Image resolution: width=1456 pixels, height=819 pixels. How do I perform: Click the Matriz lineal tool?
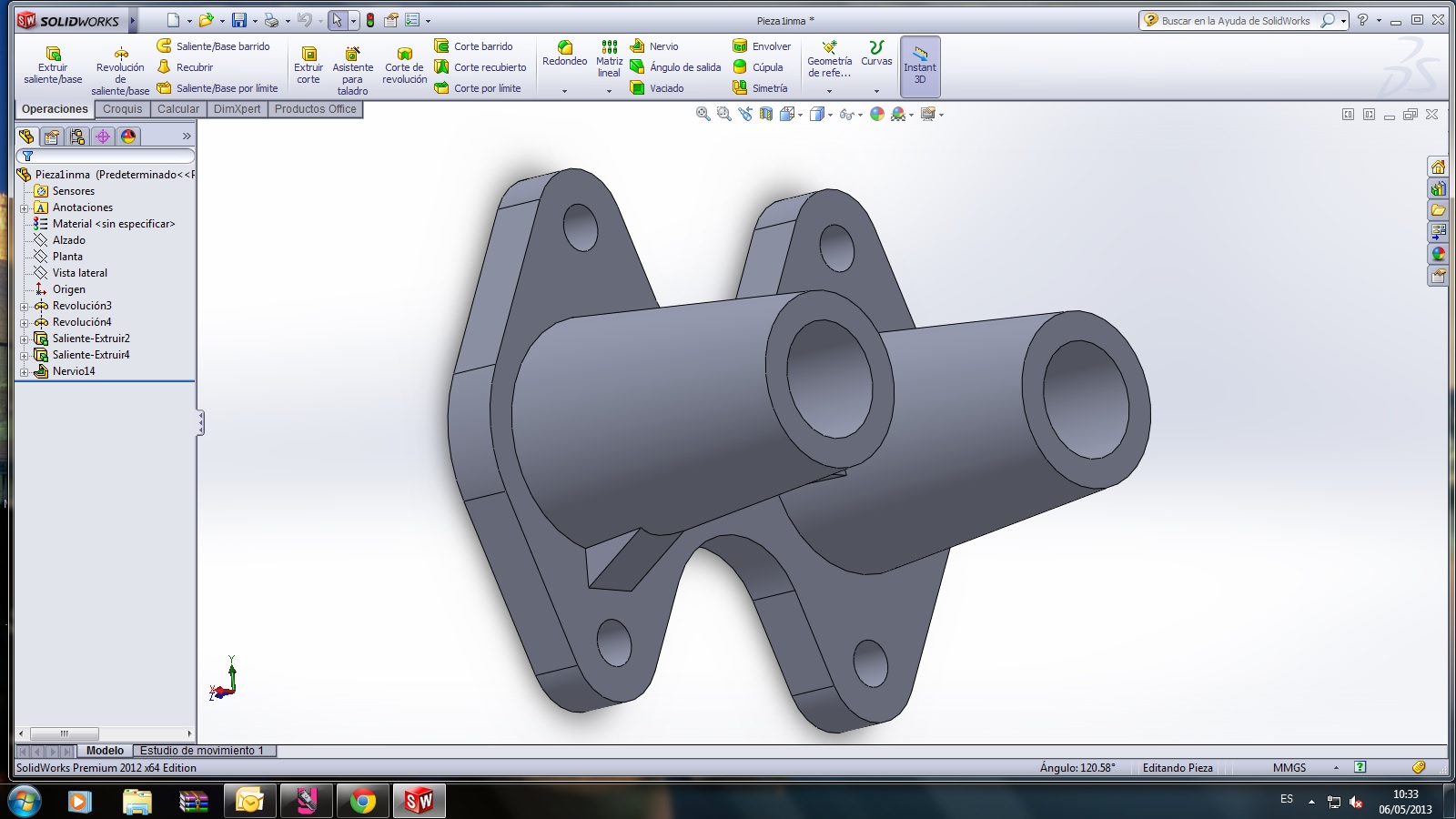click(x=609, y=59)
